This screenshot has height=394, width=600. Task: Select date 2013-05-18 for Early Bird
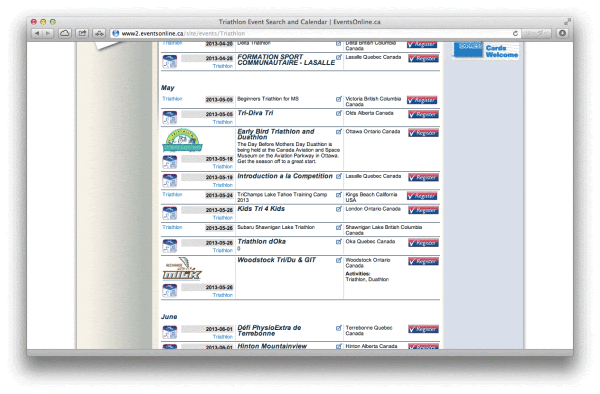click(219, 159)
